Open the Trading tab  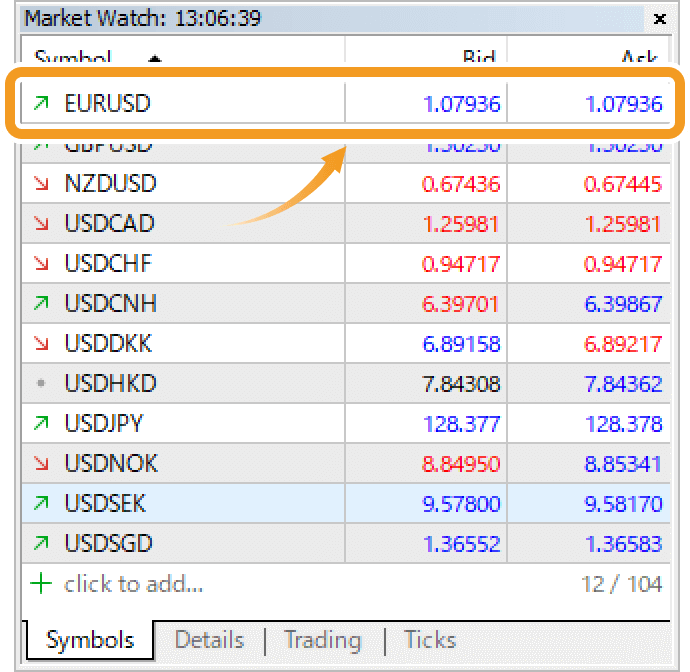point(323,640)
